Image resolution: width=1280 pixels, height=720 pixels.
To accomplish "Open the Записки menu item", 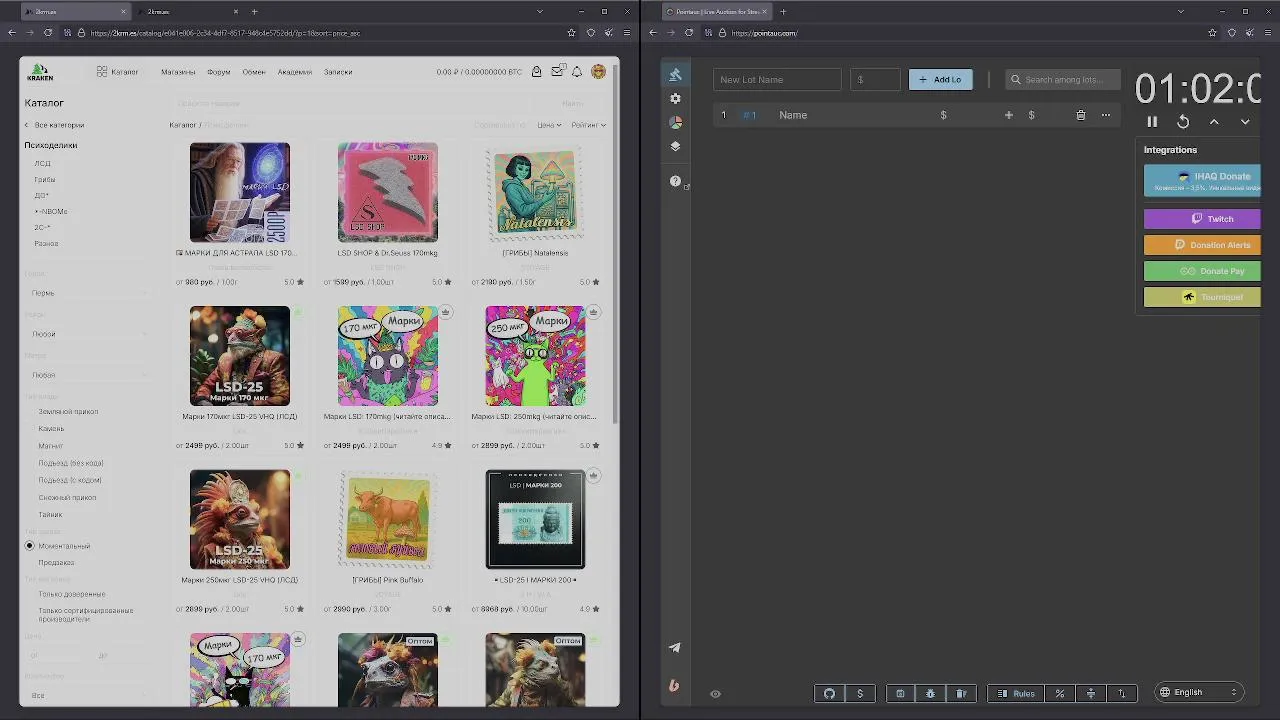I will pos(338,72).
